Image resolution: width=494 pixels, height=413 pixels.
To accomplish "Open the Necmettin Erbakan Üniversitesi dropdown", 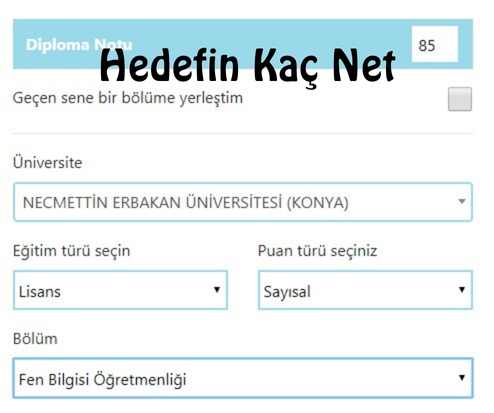I will [243, 202].
